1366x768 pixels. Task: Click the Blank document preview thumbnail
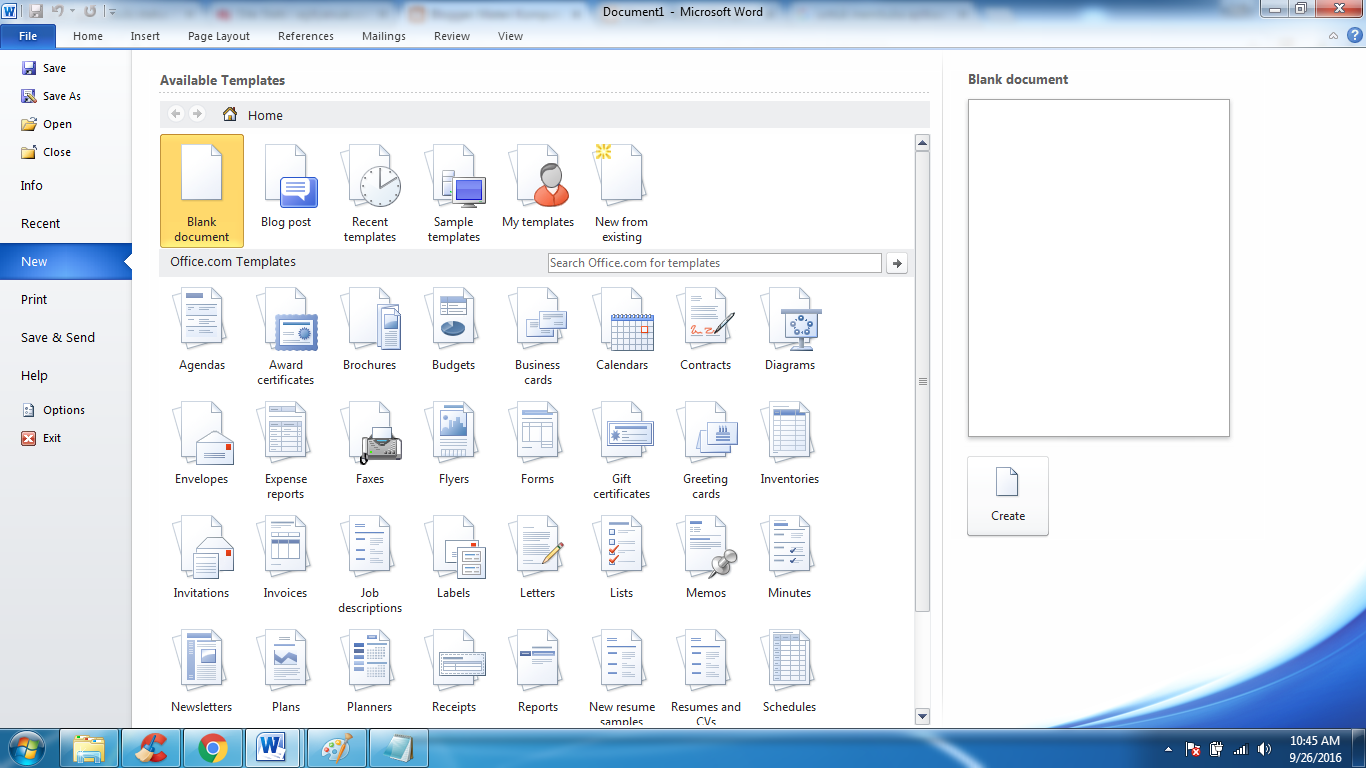[x=1098, y=268]
